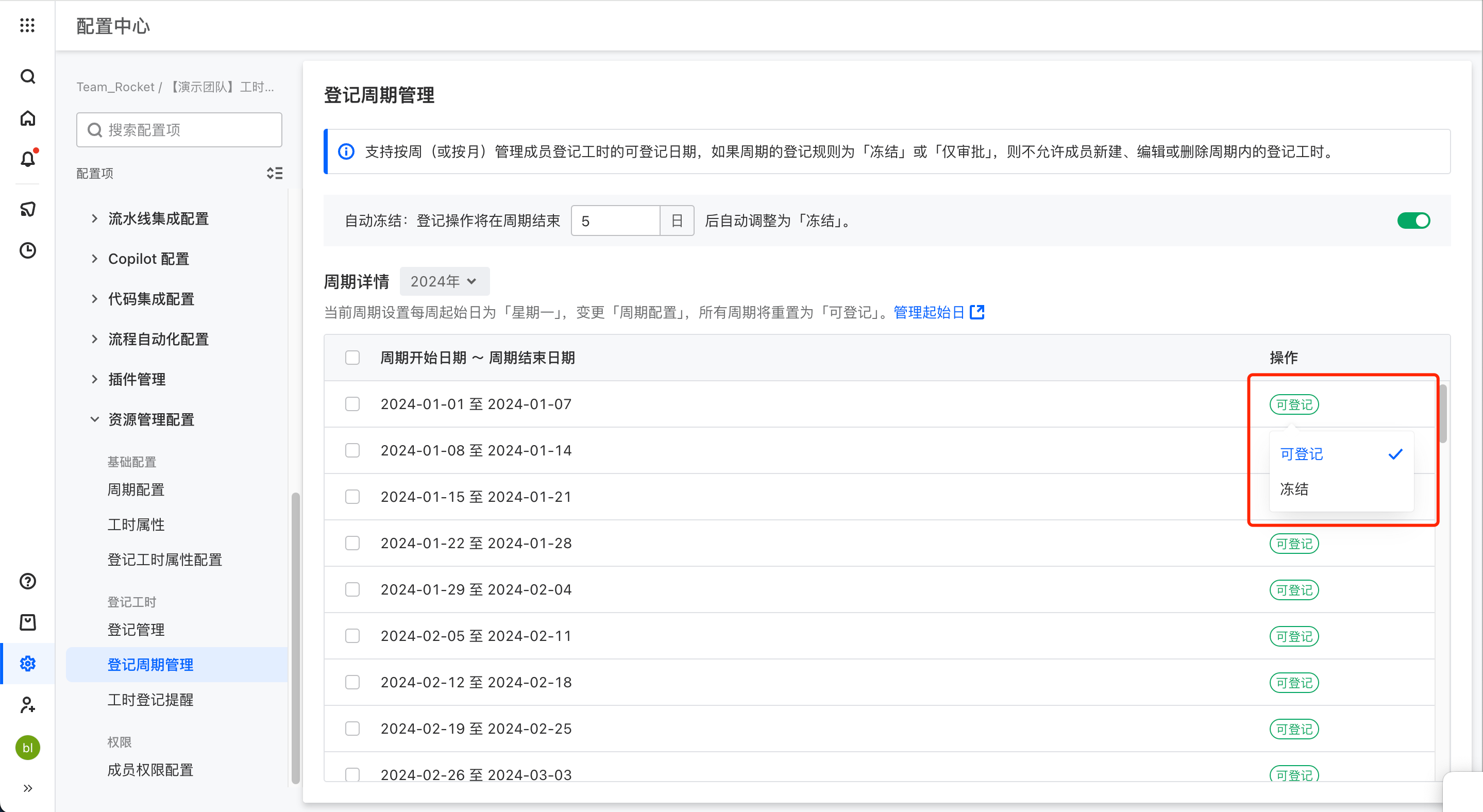
Task: Open 周期配置 in sidebar
Action: click(x=136, y=490)
